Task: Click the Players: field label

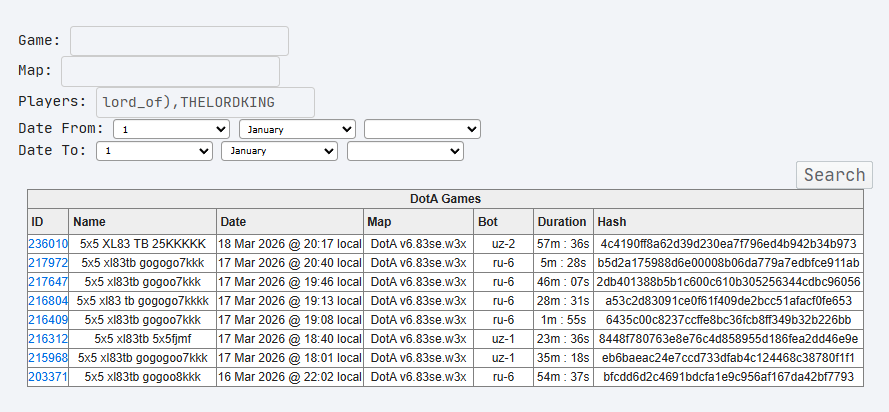Action: tap(52, 101)
